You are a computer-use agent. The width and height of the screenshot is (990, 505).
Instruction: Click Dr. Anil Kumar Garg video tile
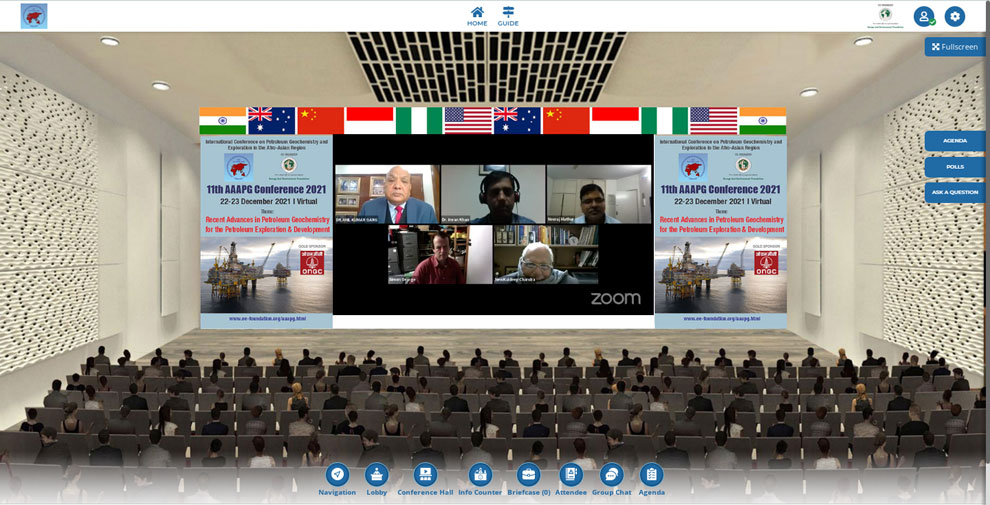(x=387, y=194)
